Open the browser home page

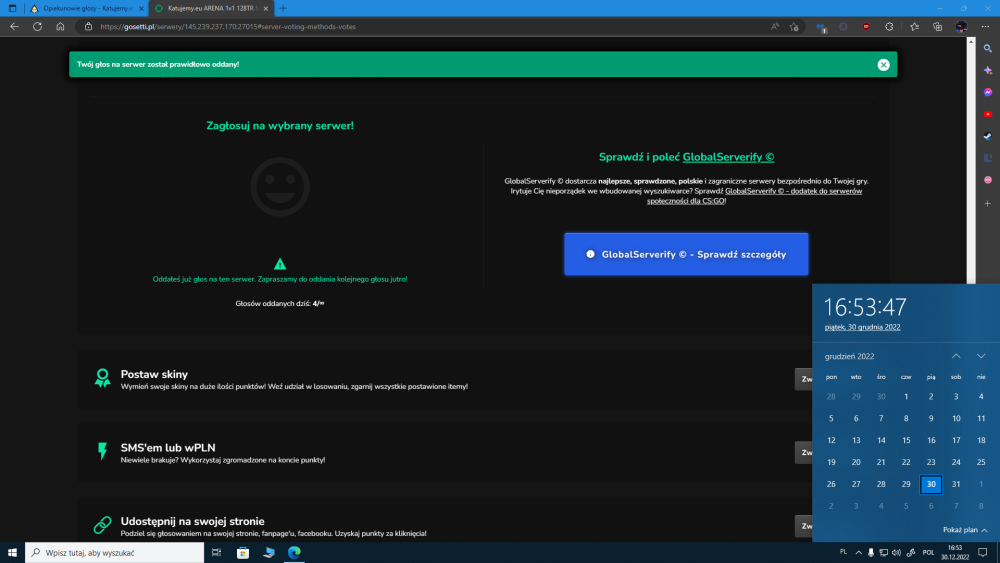tap(60, 26)
